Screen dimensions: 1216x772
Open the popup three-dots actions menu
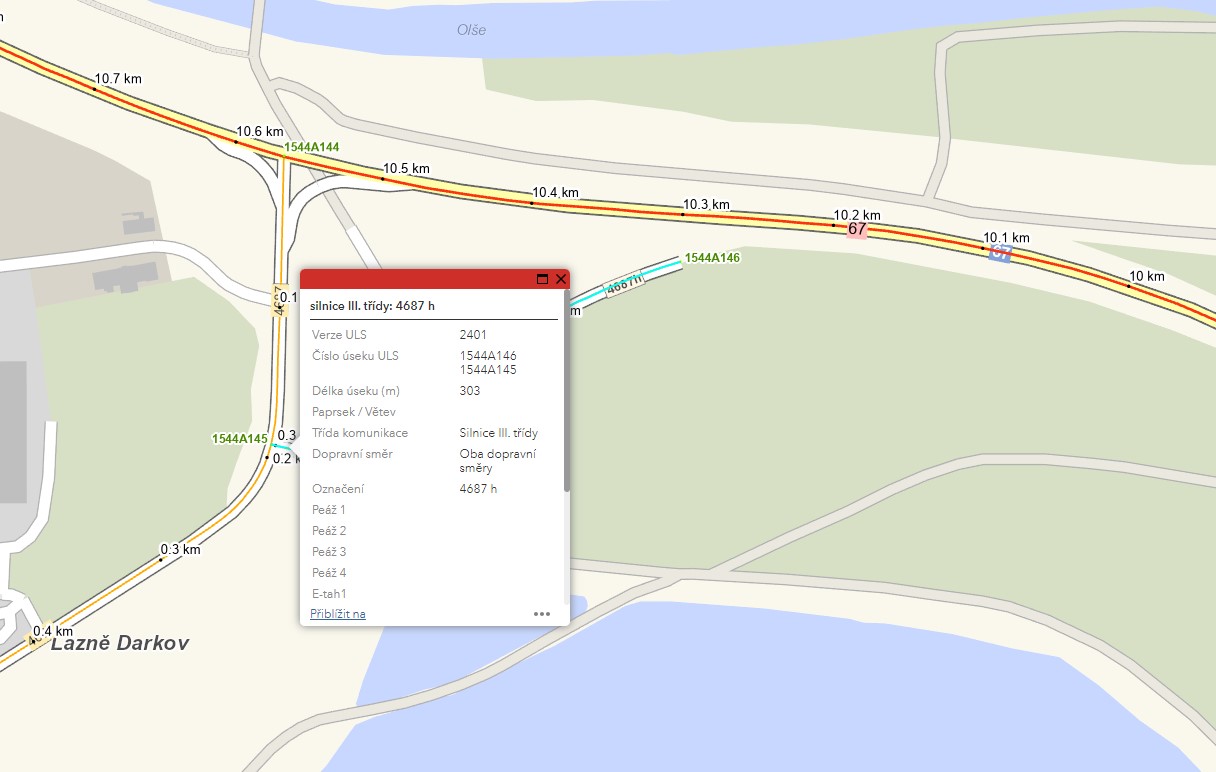tap(542, 614)
